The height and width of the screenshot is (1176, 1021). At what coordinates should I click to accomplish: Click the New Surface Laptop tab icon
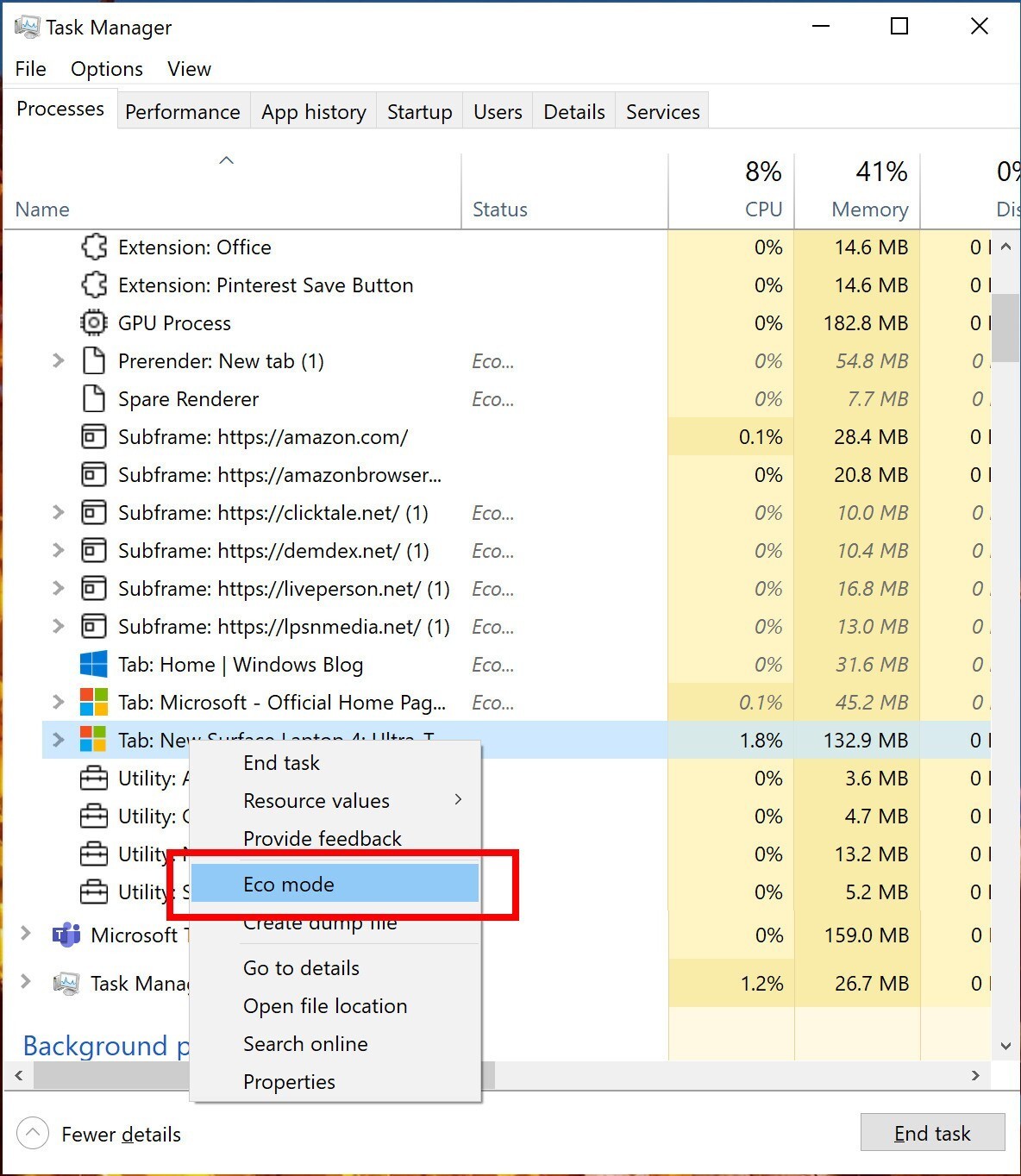tap(94, 740)
